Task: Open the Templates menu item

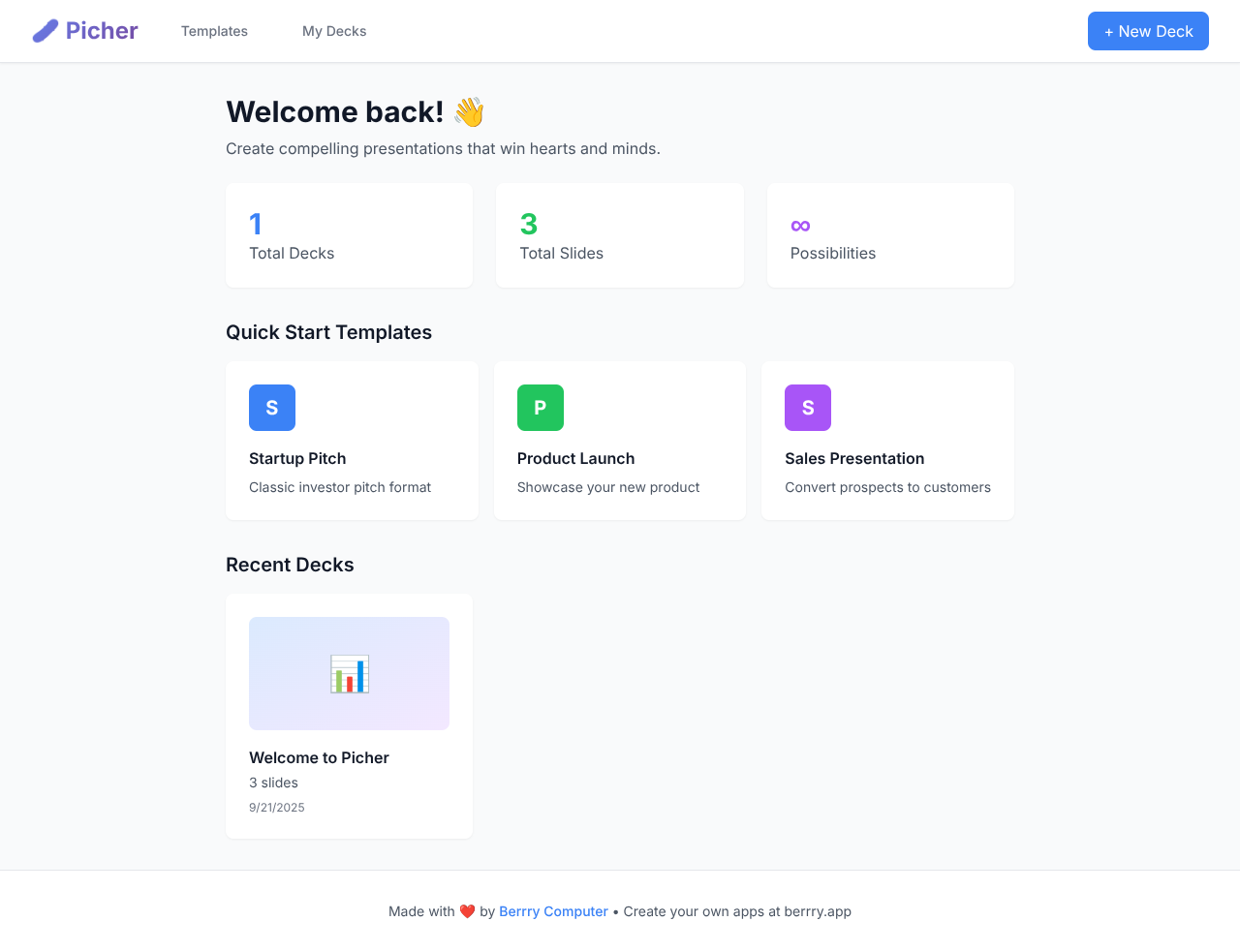Action: point(214,31)
